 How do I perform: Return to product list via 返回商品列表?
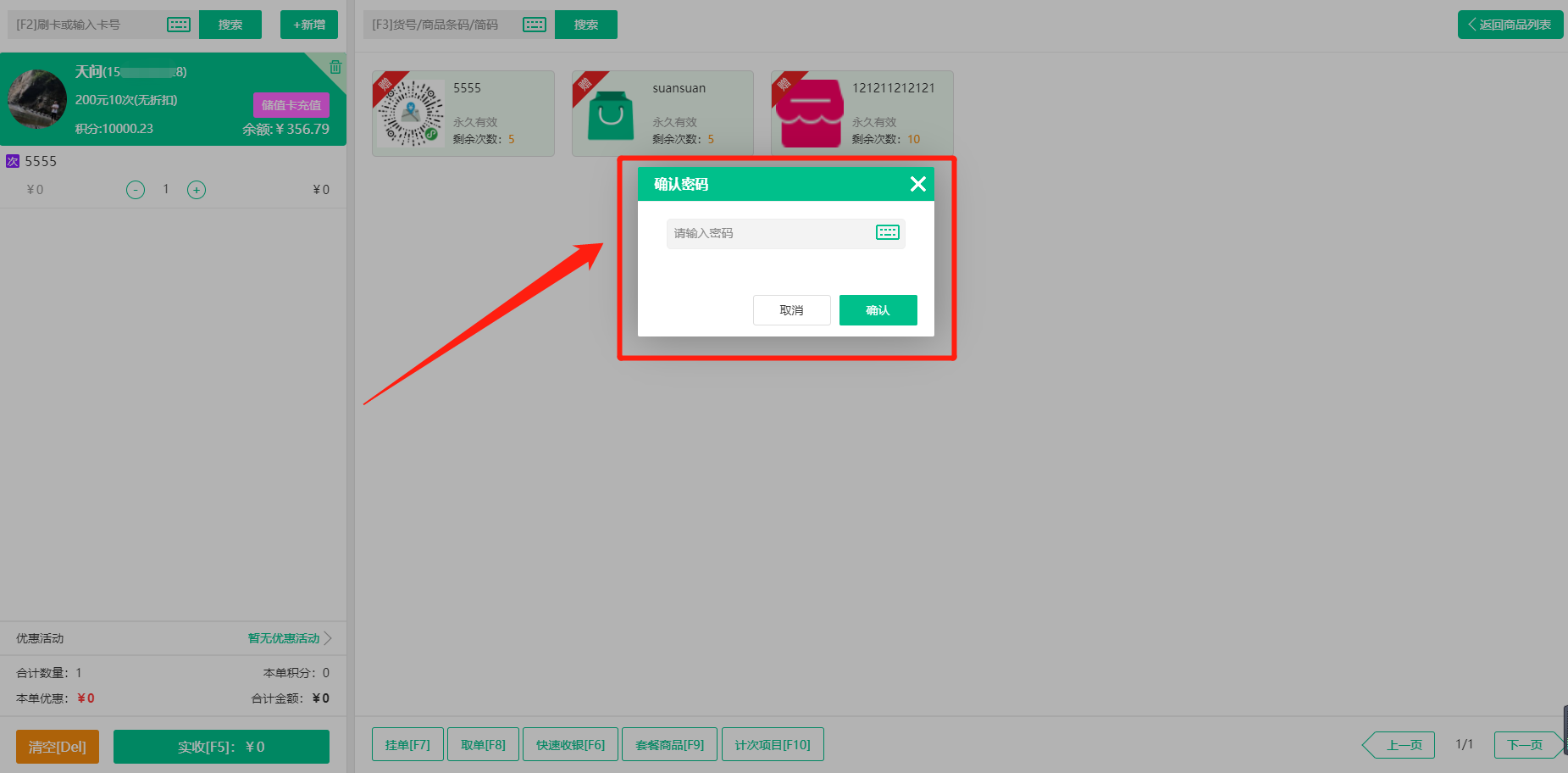(1510, 25)
